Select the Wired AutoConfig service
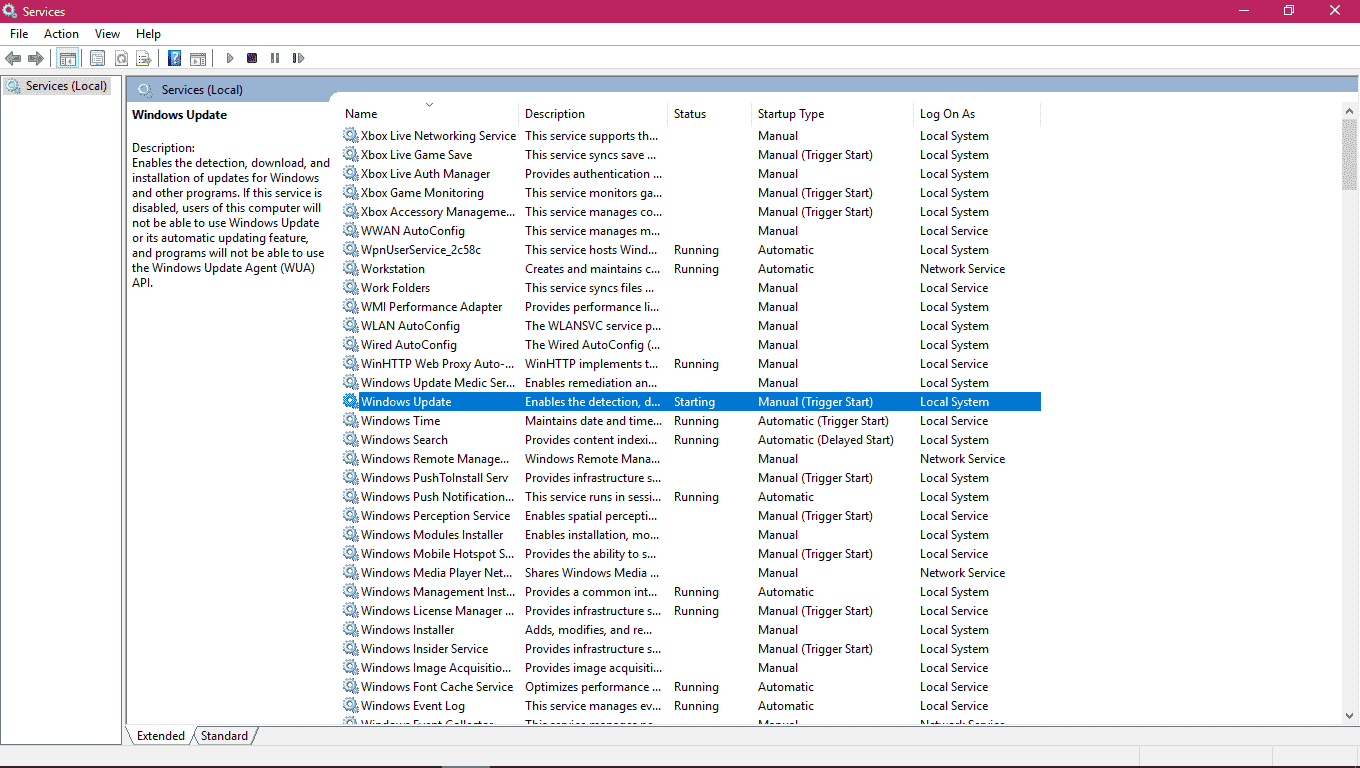The image size is (1360, 768). [x=691, y=345]
